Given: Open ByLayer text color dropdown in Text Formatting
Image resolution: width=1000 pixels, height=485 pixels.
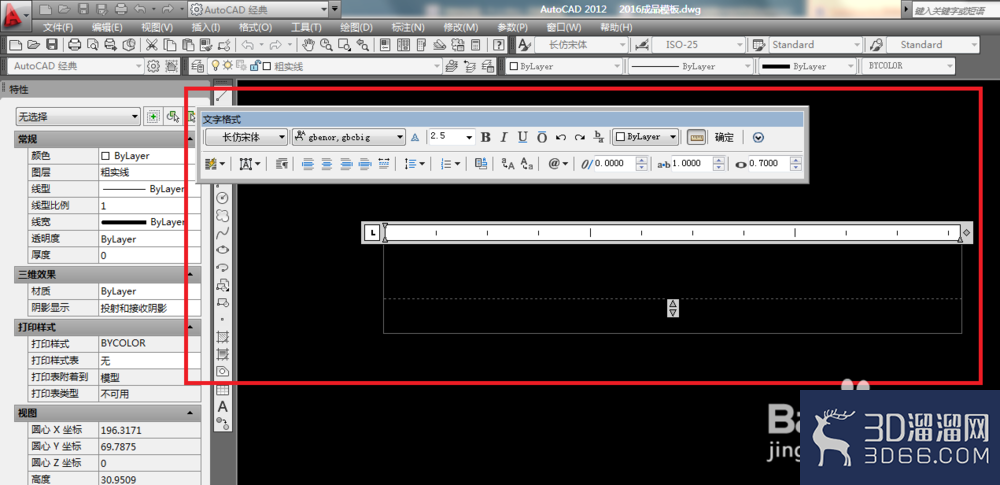Looking at the screenshot, I should click(x=645, y=137).
